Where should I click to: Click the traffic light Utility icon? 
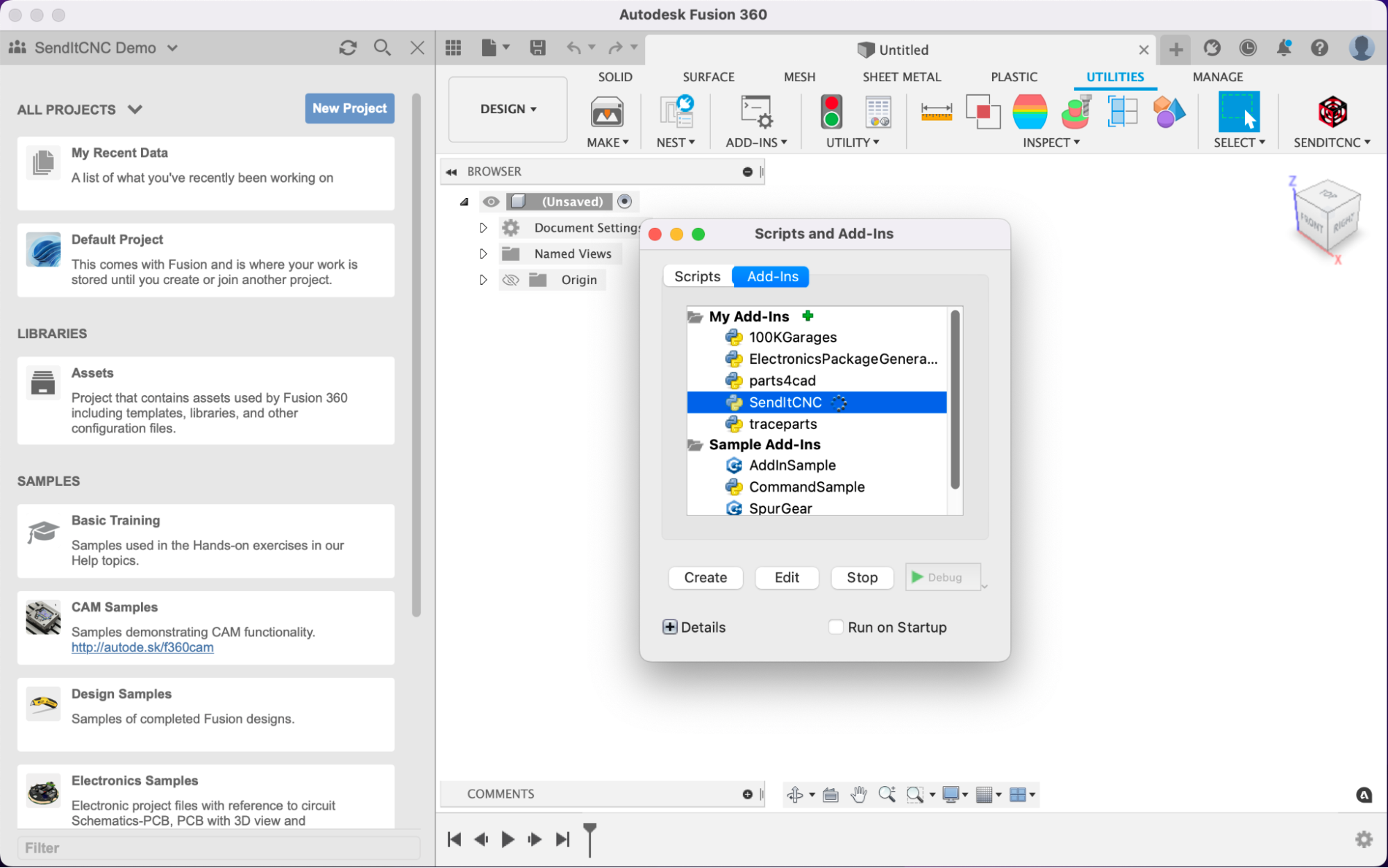click(832, 112)
